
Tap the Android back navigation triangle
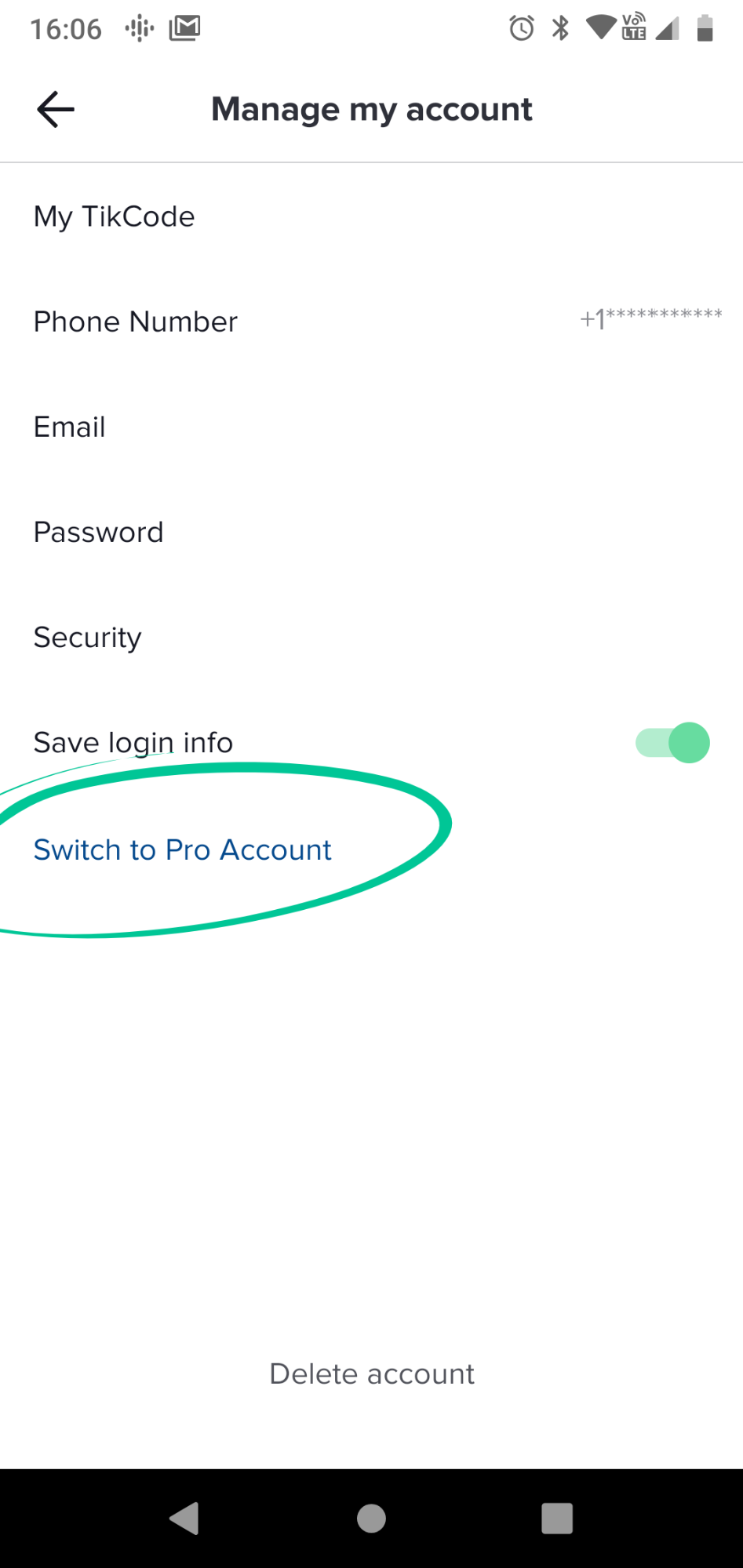(185, 1518)
